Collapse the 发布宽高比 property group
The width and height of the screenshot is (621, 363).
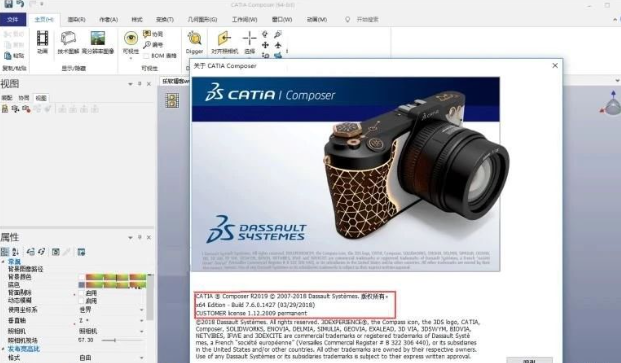tap(3, 349)
